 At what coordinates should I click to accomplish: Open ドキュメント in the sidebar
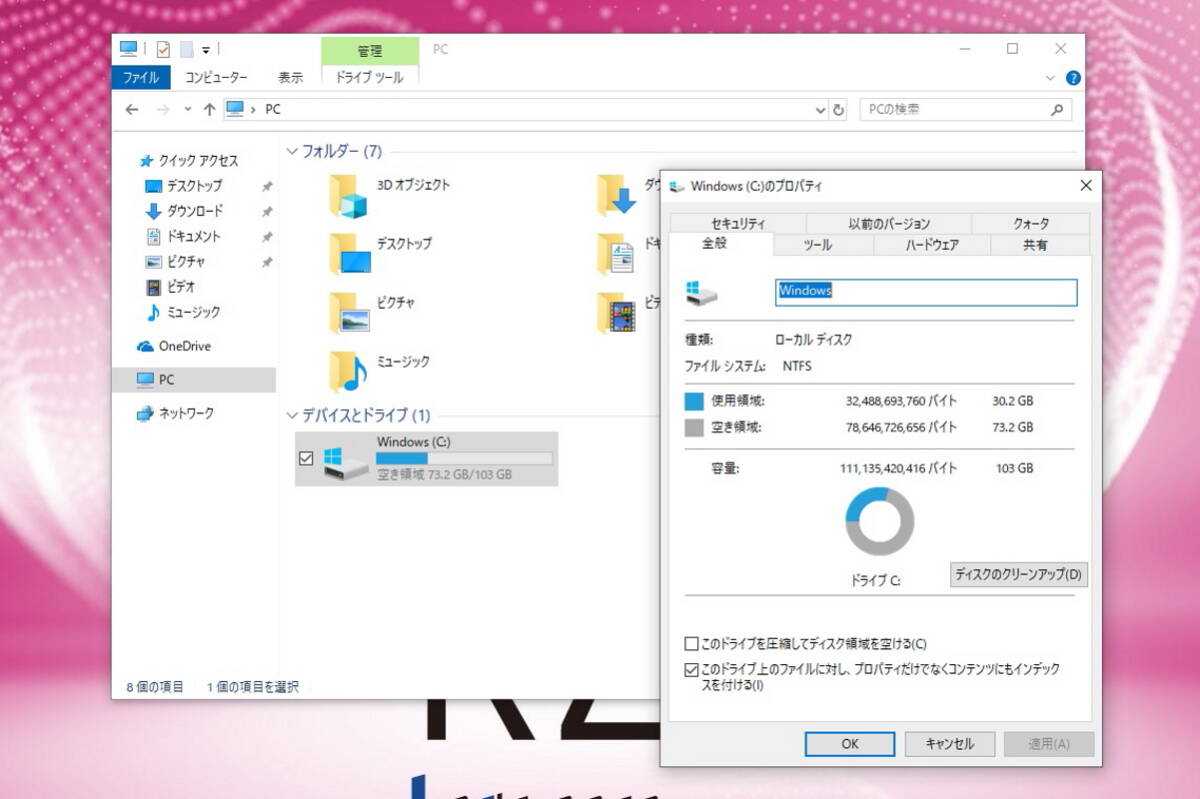click(x=193, y=237)
